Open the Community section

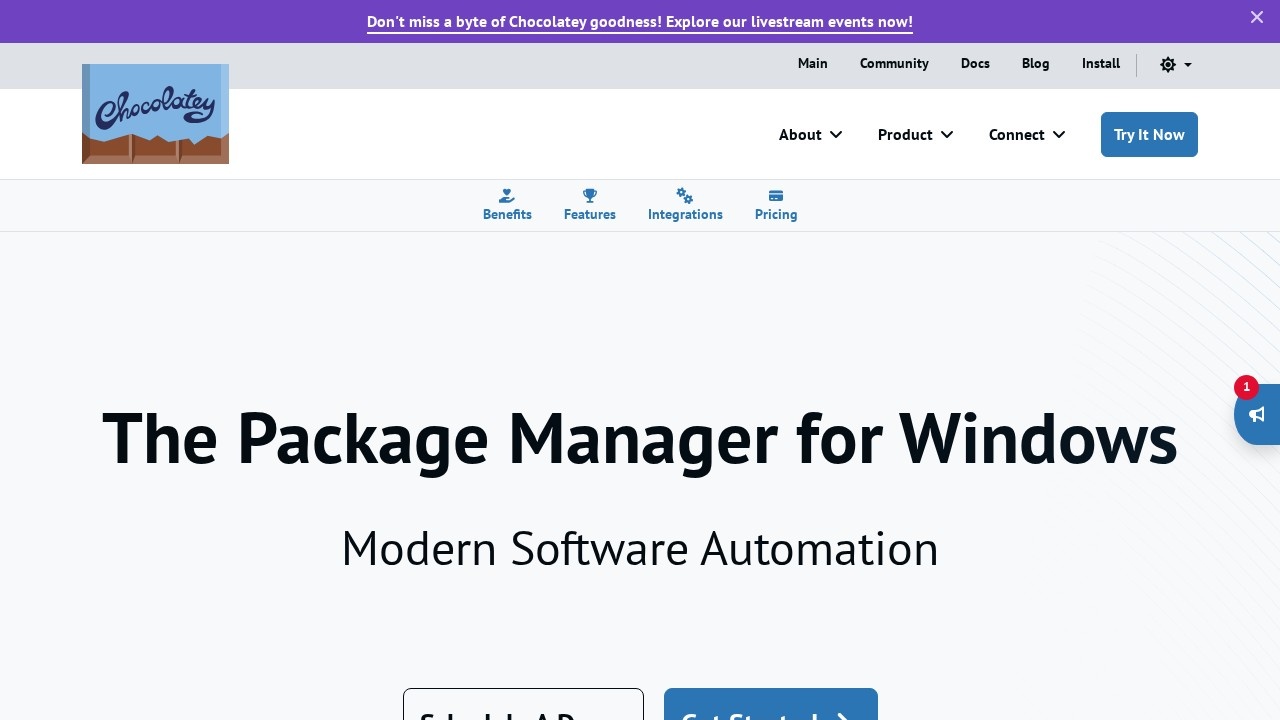pyautogui.click(x=894, y=64)
